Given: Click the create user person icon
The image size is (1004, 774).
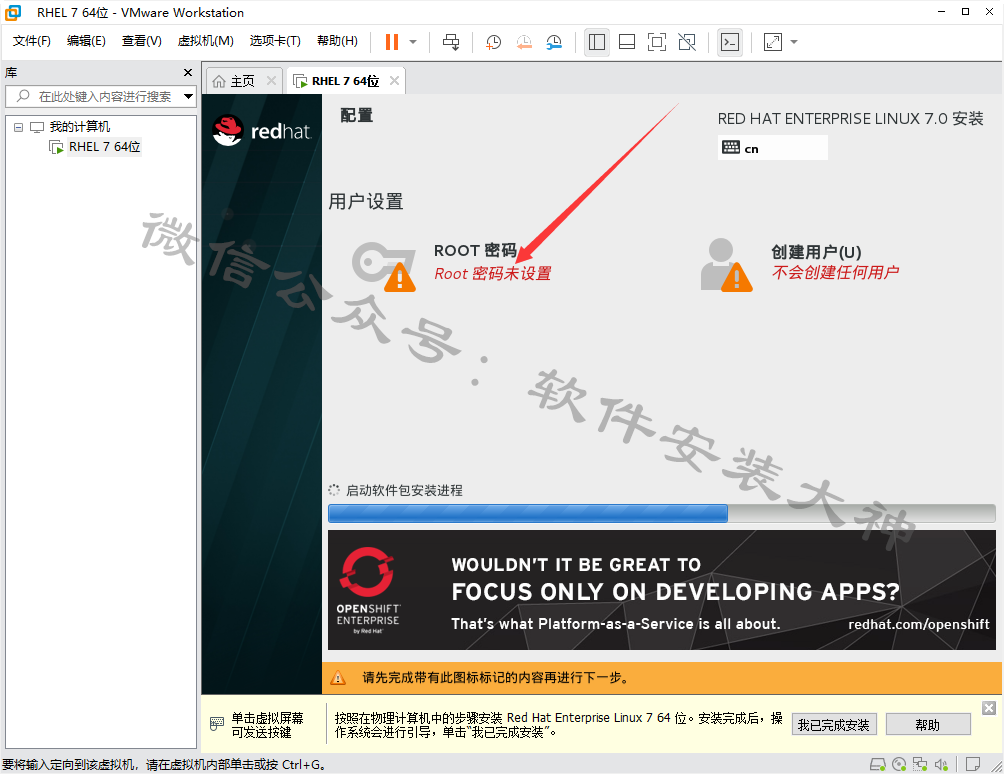Looking at the screenshot, I should point(726,265).
